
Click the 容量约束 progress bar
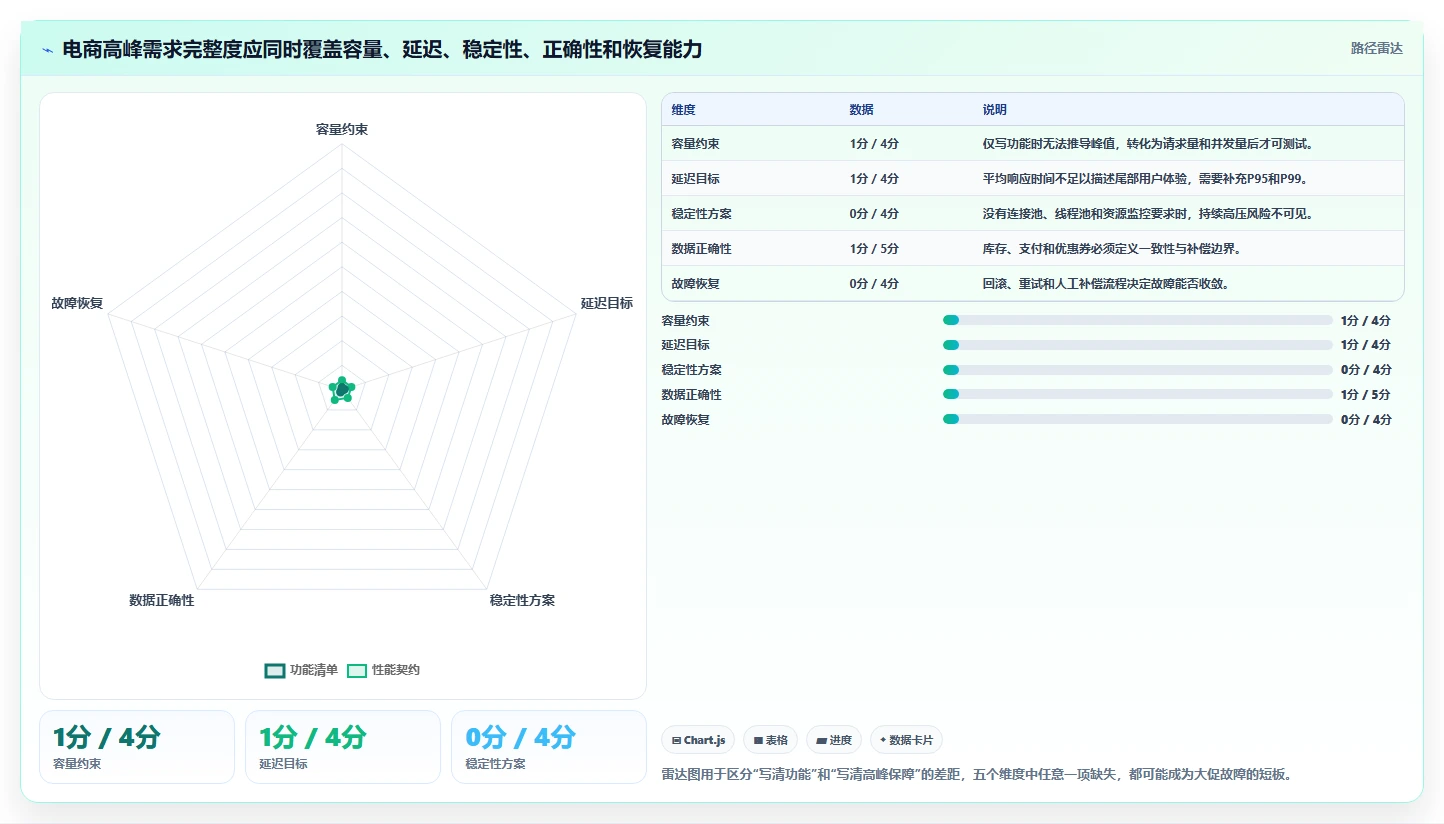[x=1137, y=320]
